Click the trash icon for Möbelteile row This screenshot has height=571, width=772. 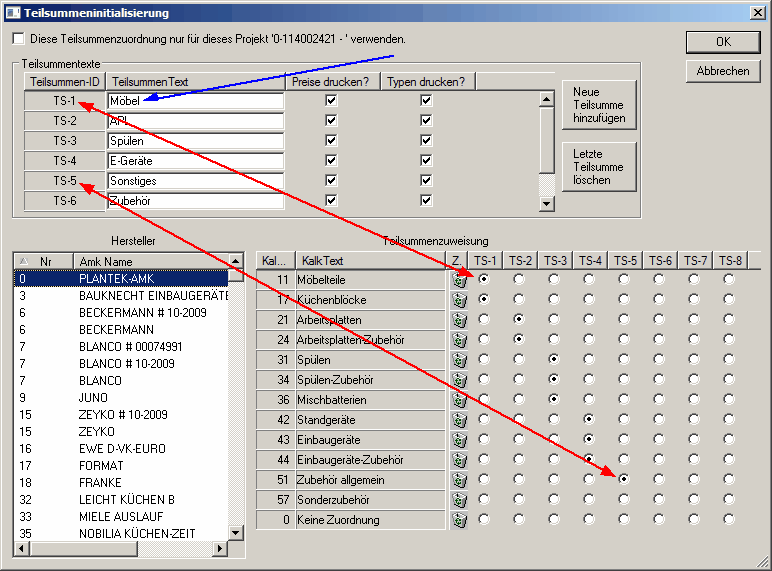[x=460, y=280]
